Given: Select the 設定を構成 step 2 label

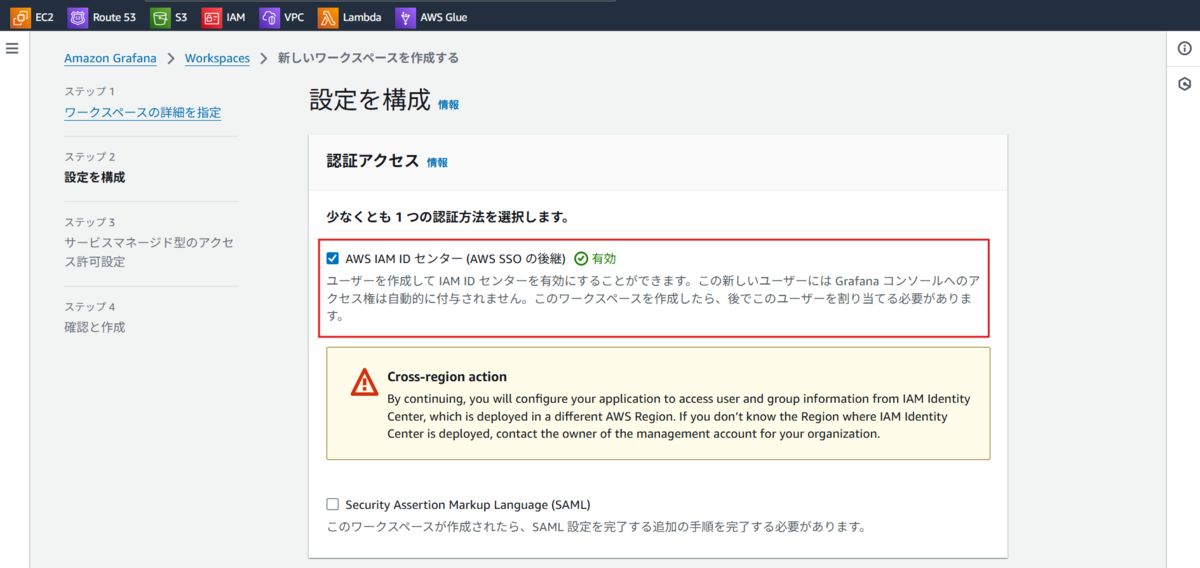Looking at the screenshot, I should click(x=95, y=177).
